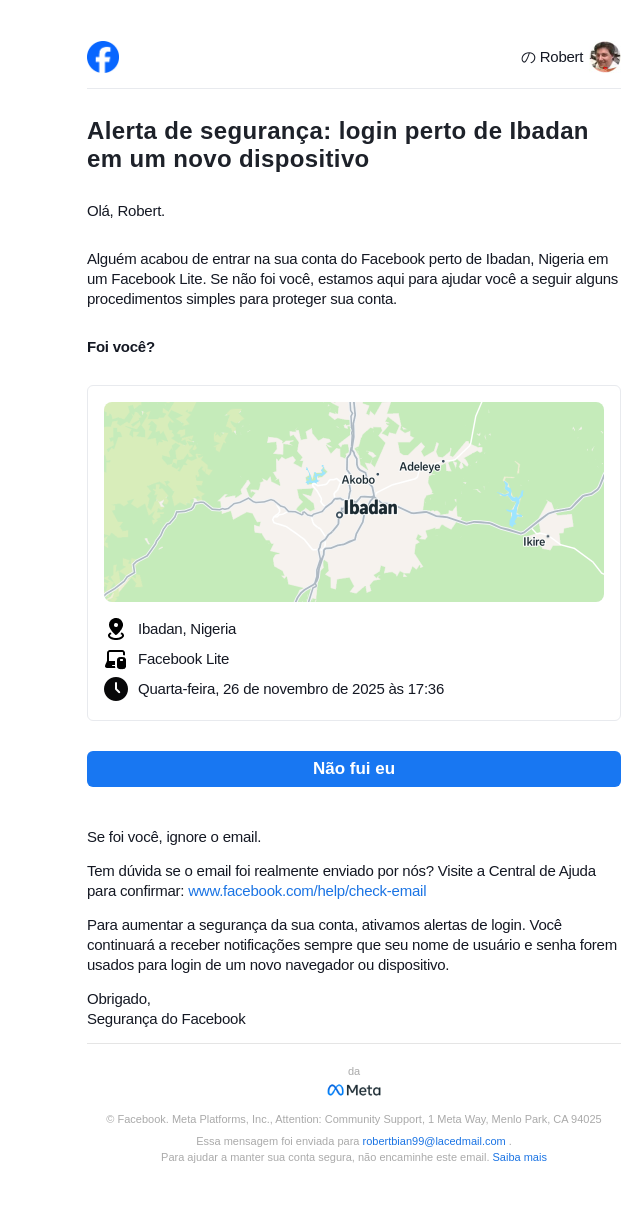The width and height of the screenshot is (624, 1213).
Task: Click the Meta logo in footer
Action: pyautogui.click(x=354, y=1090)
